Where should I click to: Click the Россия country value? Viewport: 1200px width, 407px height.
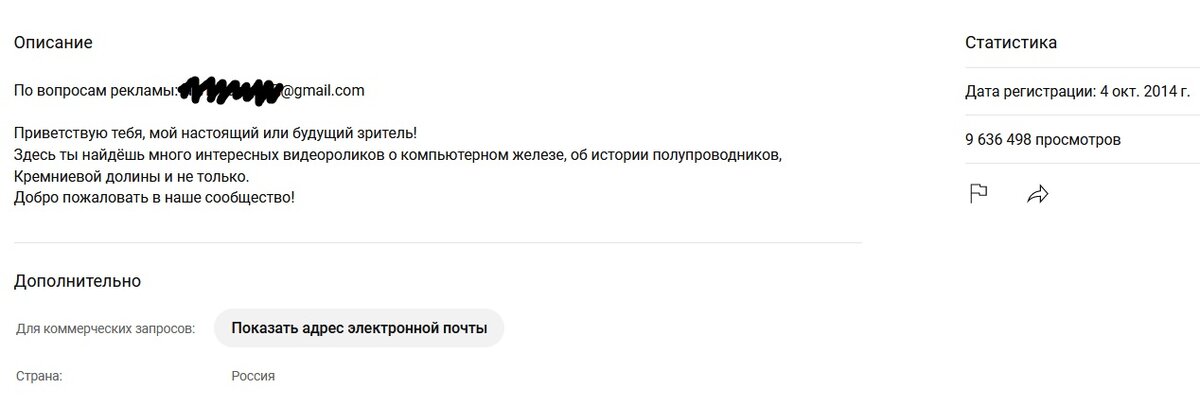coord(253,376)
